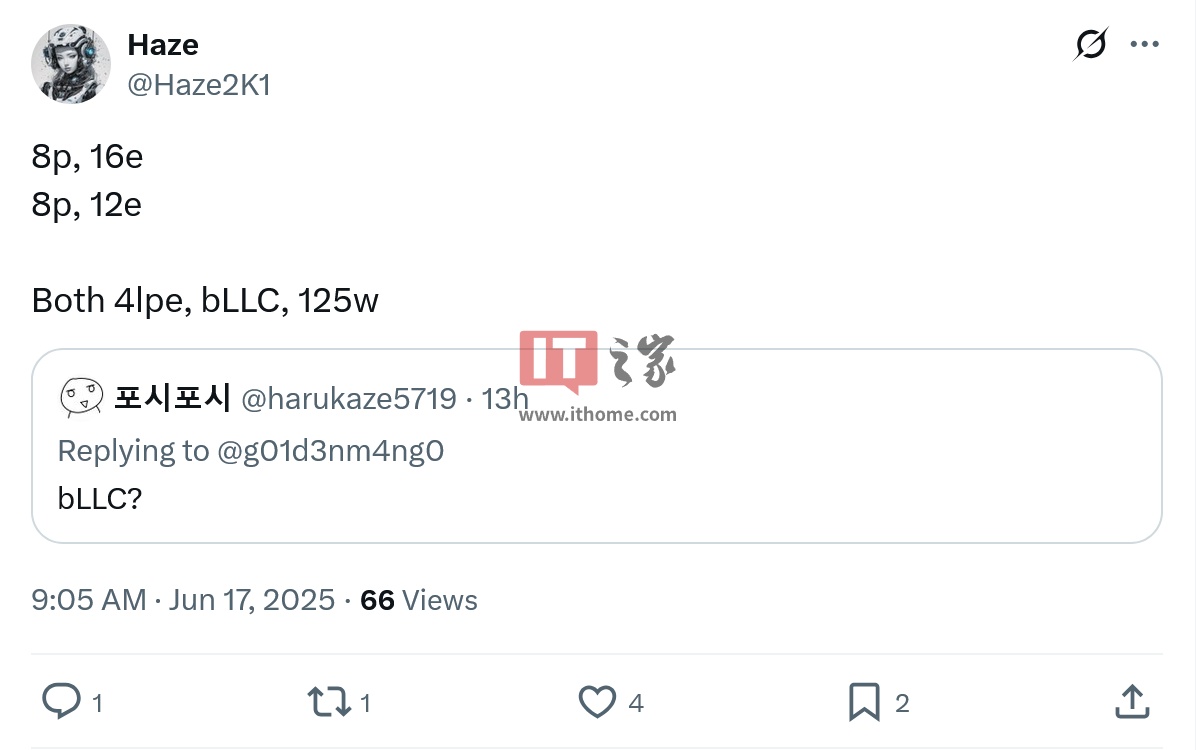Image resolution: width=1196 pixels, height=750 pixels.
Task: Click the reply speech bubble icon
Action: pyautogui.click(x=61, y=700)
